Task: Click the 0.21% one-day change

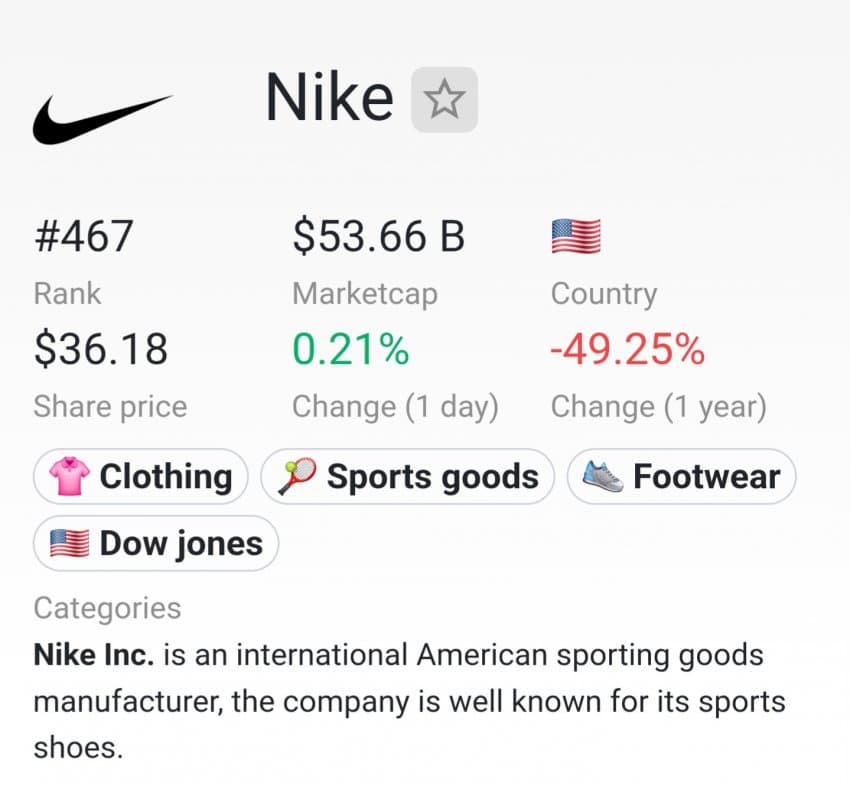Action: point(351,349)
